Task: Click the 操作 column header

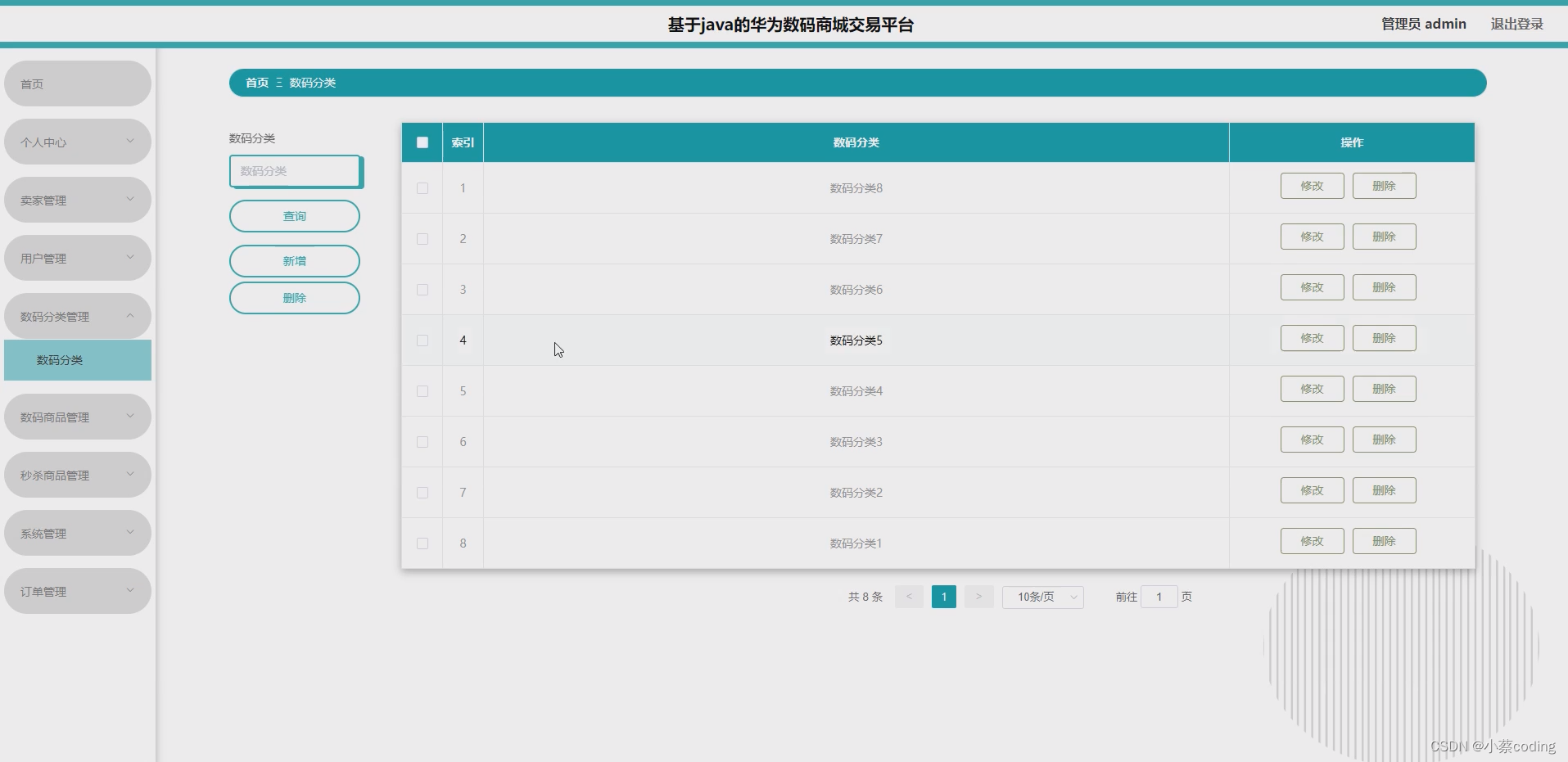Action: click(x=1352, y=142)
